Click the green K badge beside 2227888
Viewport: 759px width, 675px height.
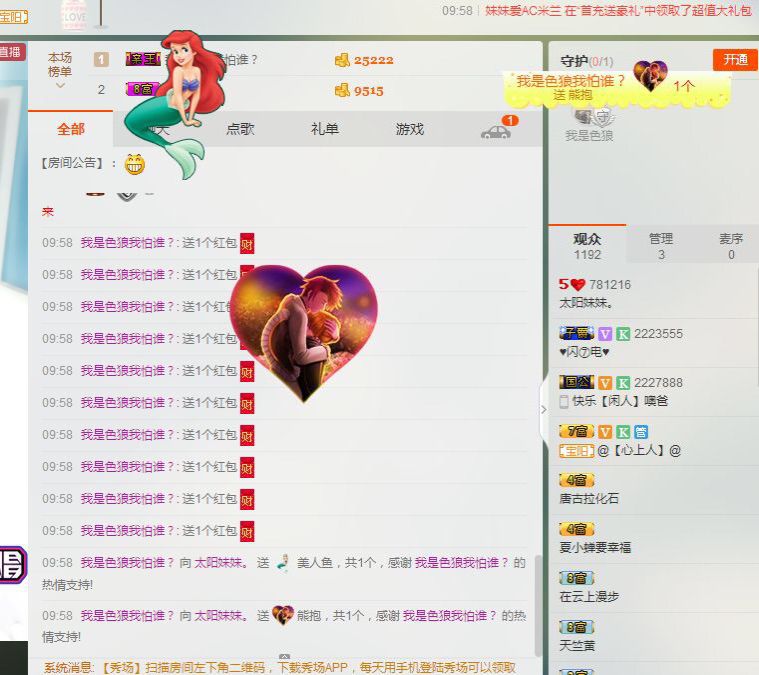coord(623,383)
